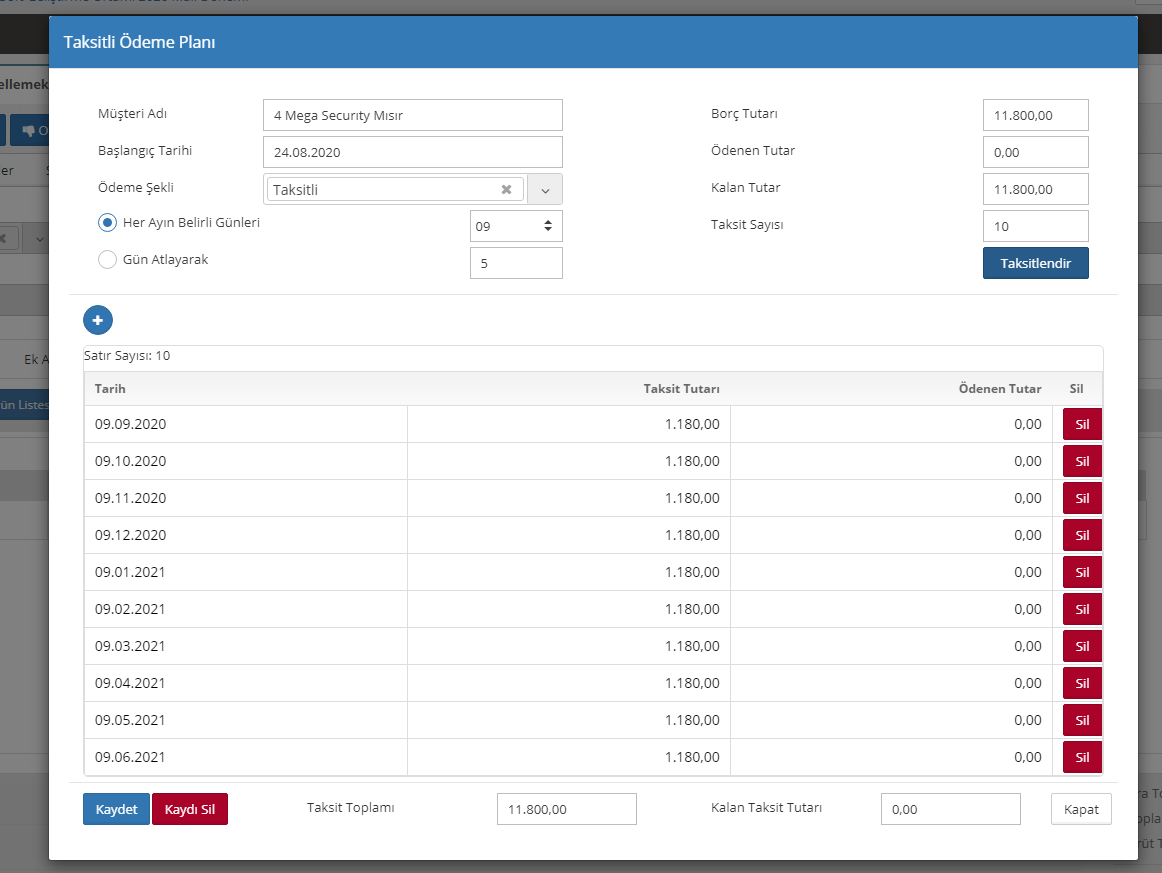The width and height of the screenshot is (1162, 873).
Task: Delete the 09.09.2020 installment row via Sil
Action: [x=1082, y=424]
